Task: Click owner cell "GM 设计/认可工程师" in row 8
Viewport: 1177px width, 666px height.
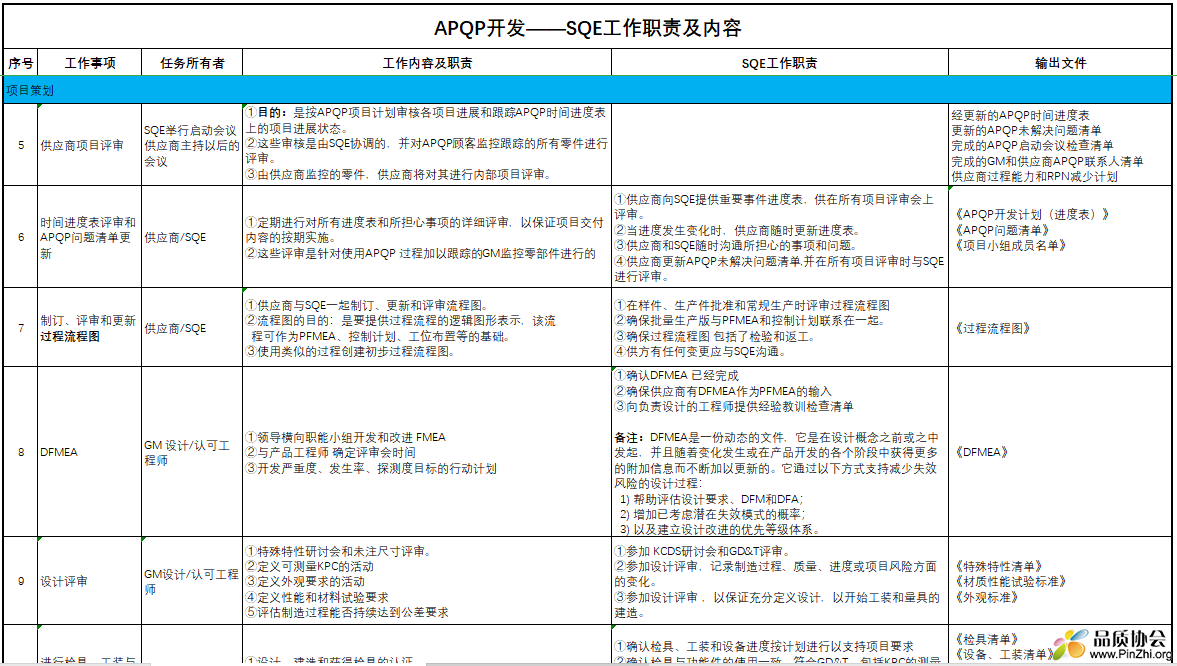Action: click(192, 451)
